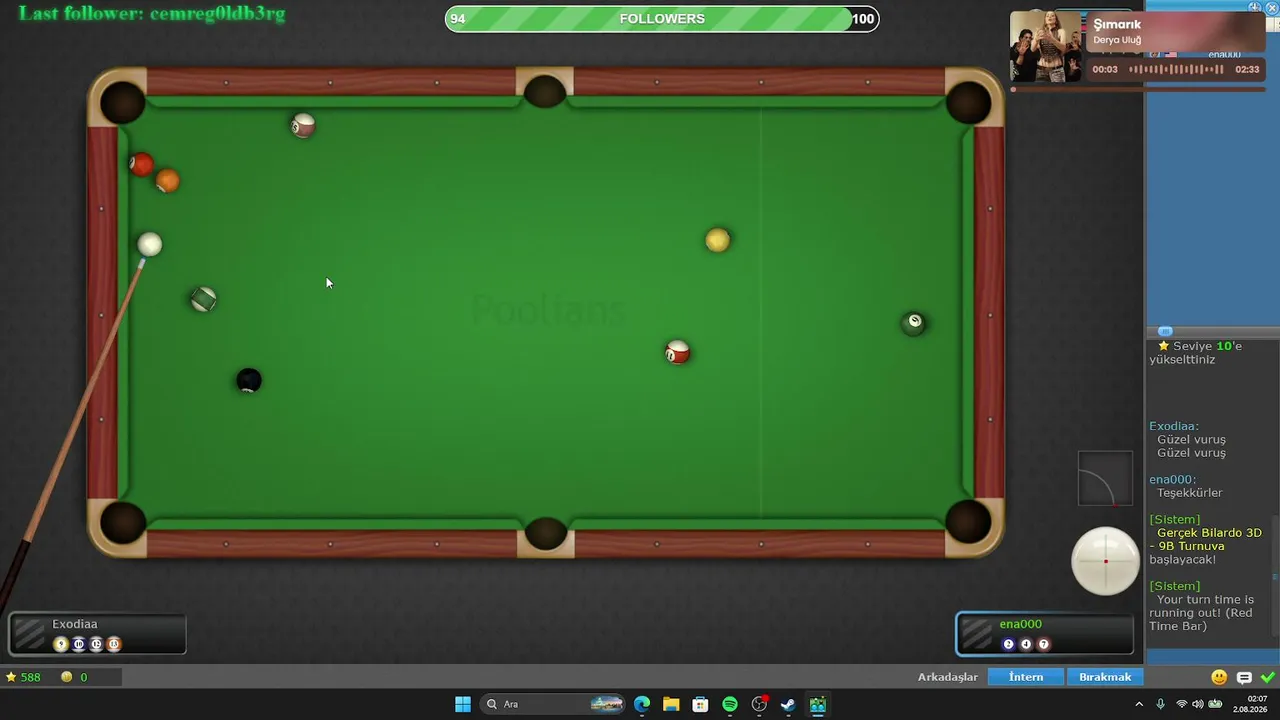The height and width of the screenshot is (720, 1280).
Task: Open Microsoft Edge from the taskbar
Action: [641, 704]
